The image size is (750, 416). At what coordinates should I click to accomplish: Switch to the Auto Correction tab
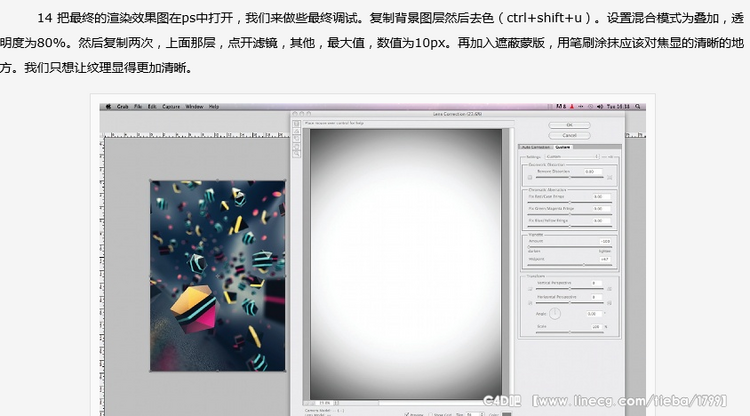[536, 147]
